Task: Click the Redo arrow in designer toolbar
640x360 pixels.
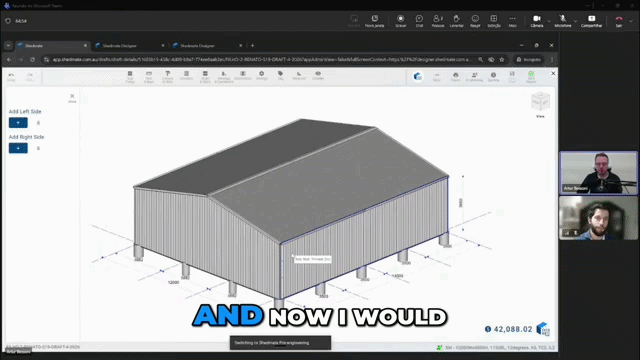Action: tap(30, 77)
